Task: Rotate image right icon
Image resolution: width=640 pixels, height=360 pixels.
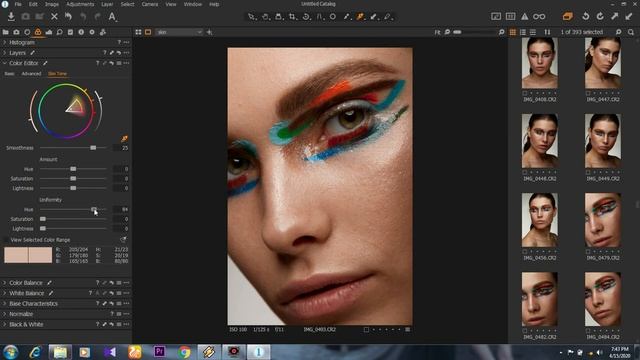Action: point(600,16)
